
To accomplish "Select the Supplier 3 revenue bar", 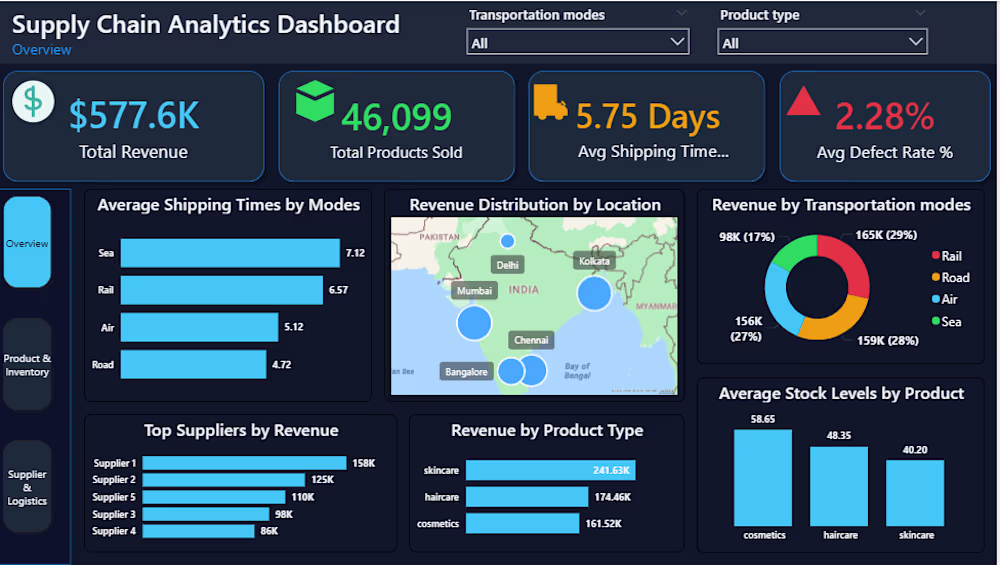I will pyautogui.click(x=206, y=514).
